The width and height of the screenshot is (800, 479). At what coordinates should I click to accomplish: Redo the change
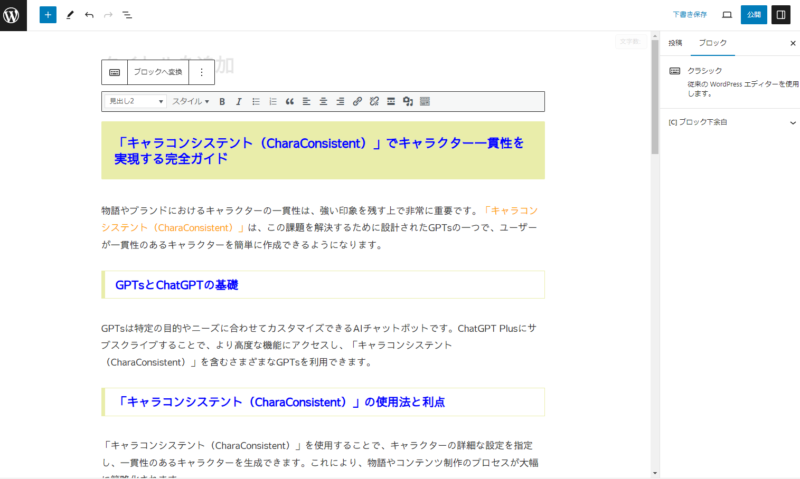tap(108, 15)
